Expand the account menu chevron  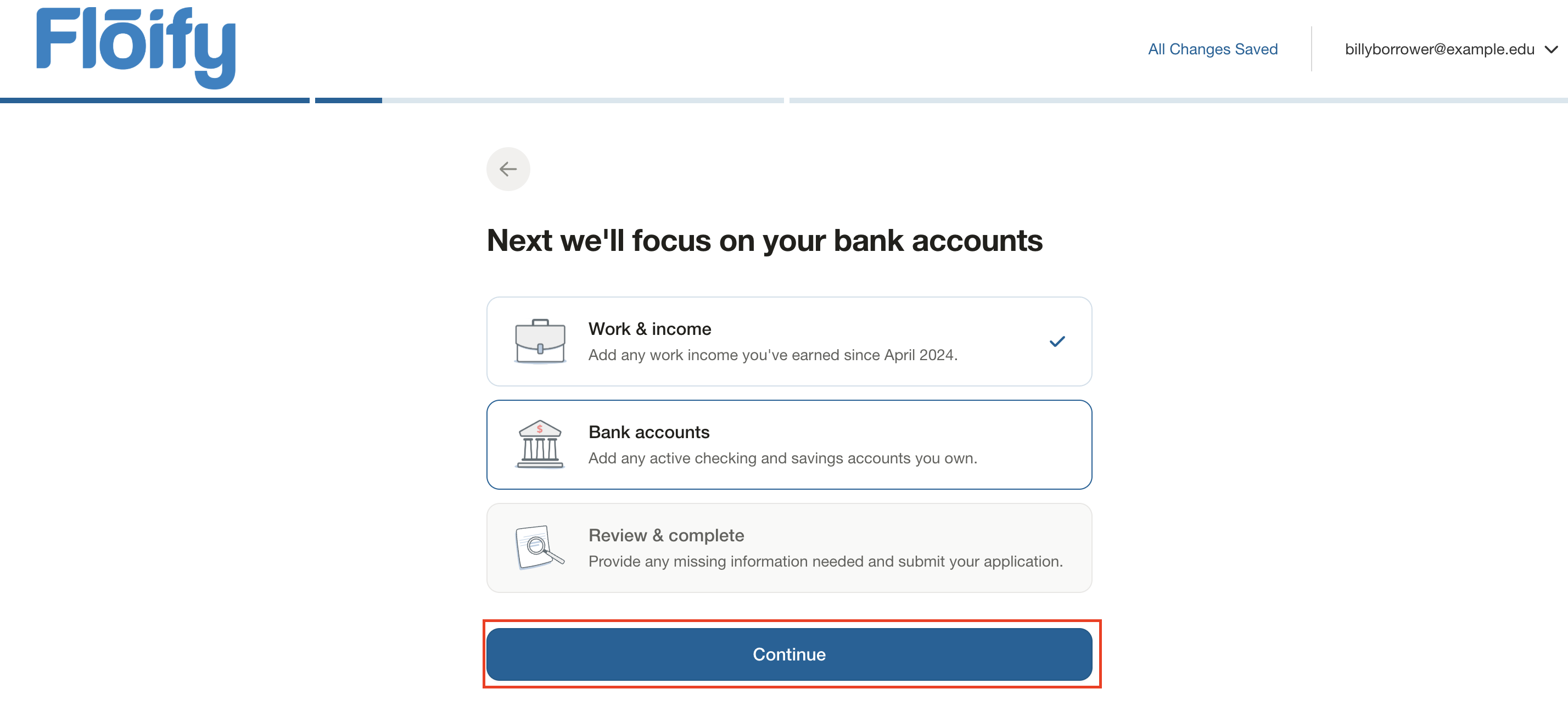(1551, 49)
